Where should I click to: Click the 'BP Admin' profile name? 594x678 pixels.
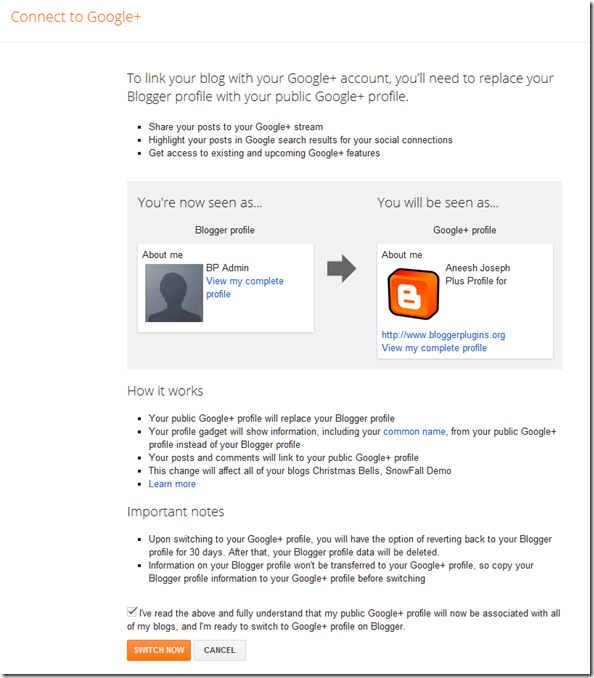(227, 268)
